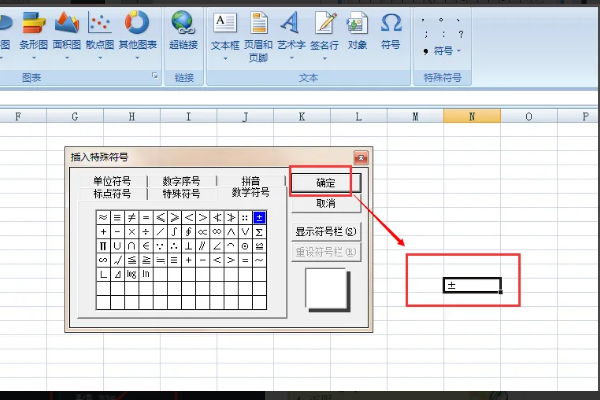Confirm with the 确定 button
Viewport: 600px width, 400px height.
[326, 183]
